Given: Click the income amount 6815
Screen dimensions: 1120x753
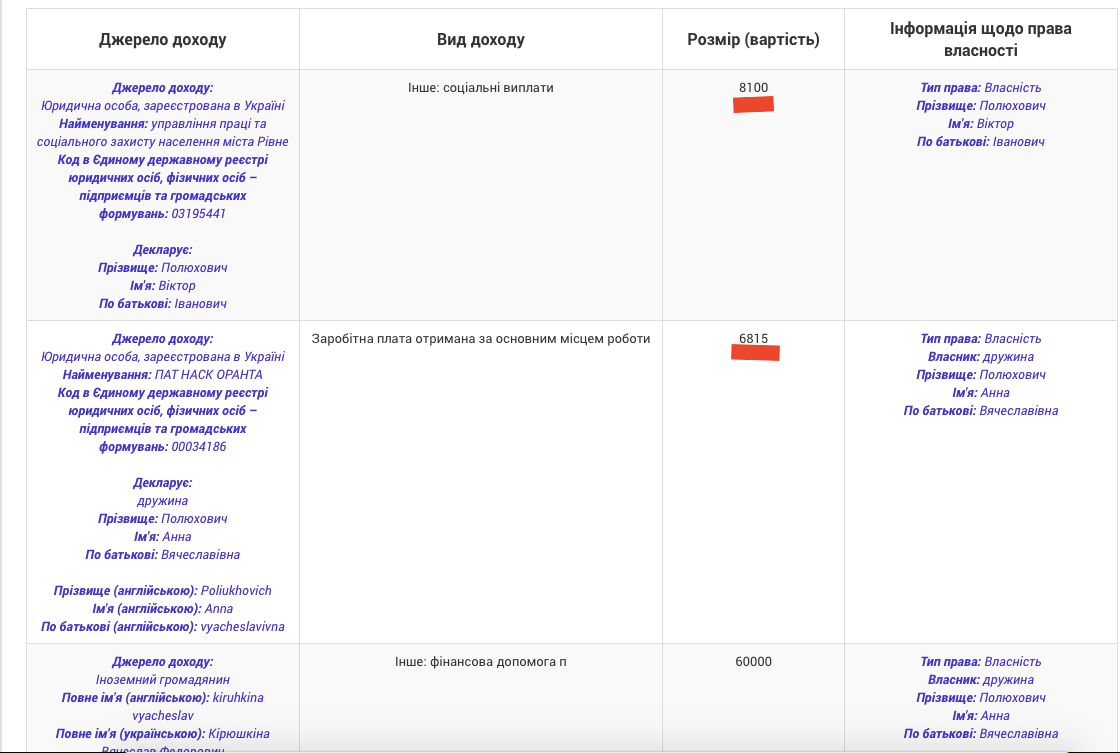Looking at the screenshot, I should pos(753,339).
